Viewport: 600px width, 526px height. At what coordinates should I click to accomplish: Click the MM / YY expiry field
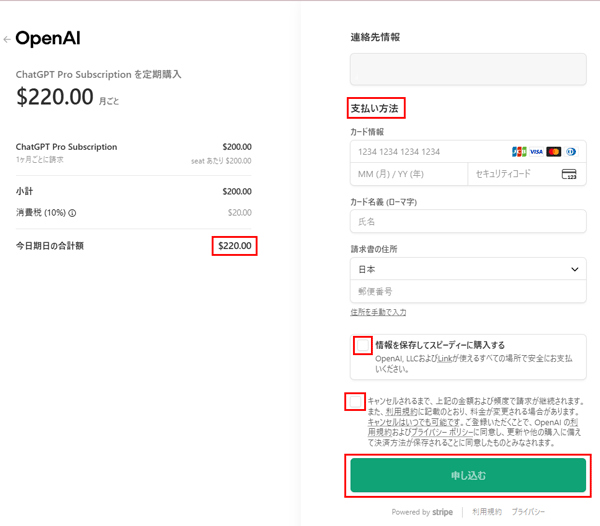click(x=408, y=174)
